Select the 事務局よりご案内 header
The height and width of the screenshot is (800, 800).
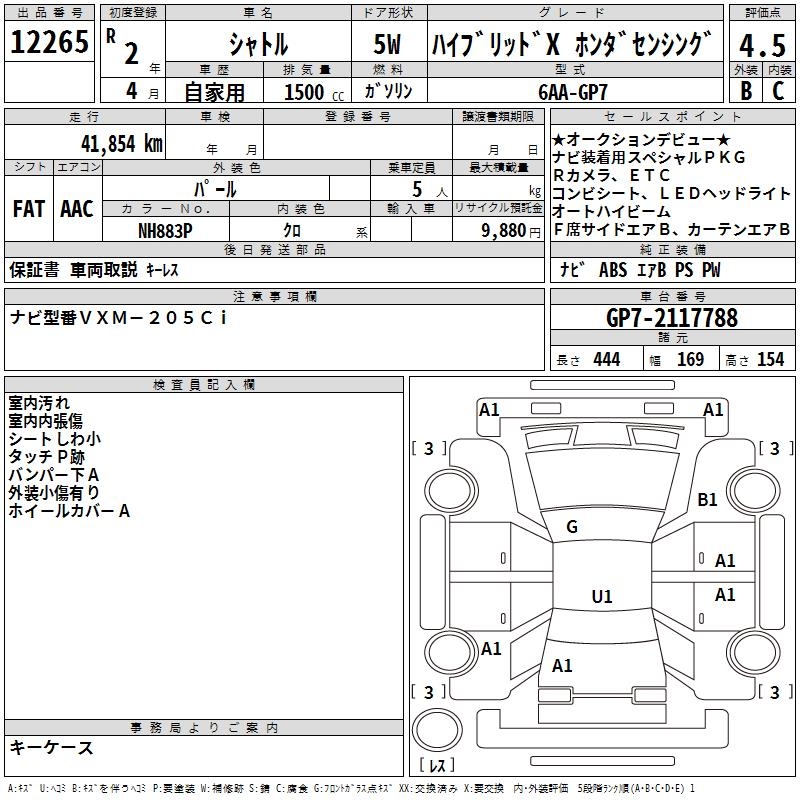pyautogui.click(x=204, y=728)
